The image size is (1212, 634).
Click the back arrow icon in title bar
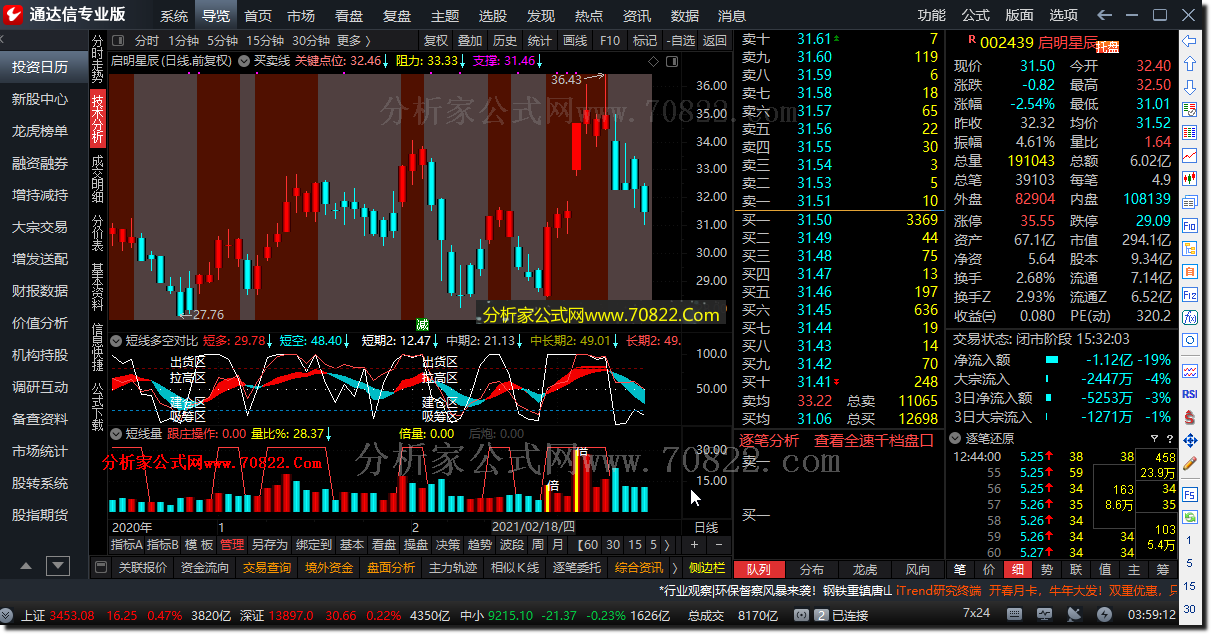click(x=1105, y=14)
